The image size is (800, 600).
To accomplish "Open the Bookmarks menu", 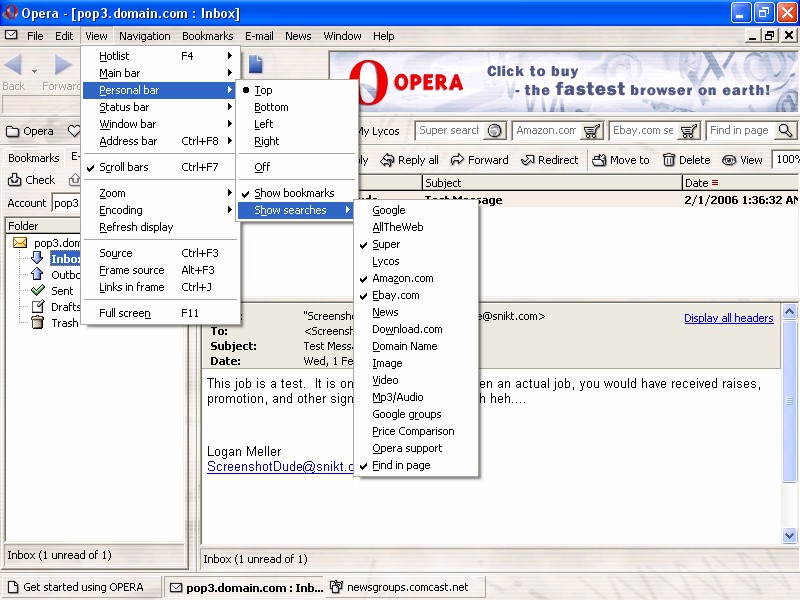I will (x=207, y=36).
